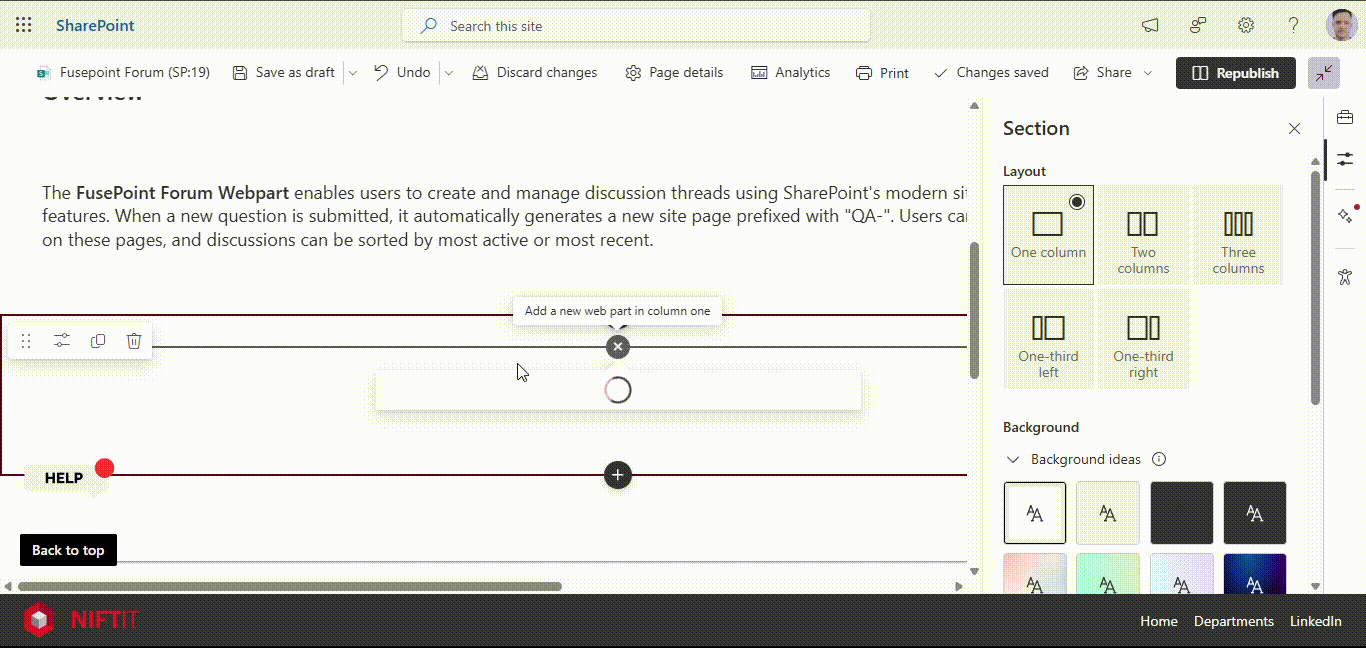Click the Republish button
The image size is (1366, 648).
(1235, 73)
